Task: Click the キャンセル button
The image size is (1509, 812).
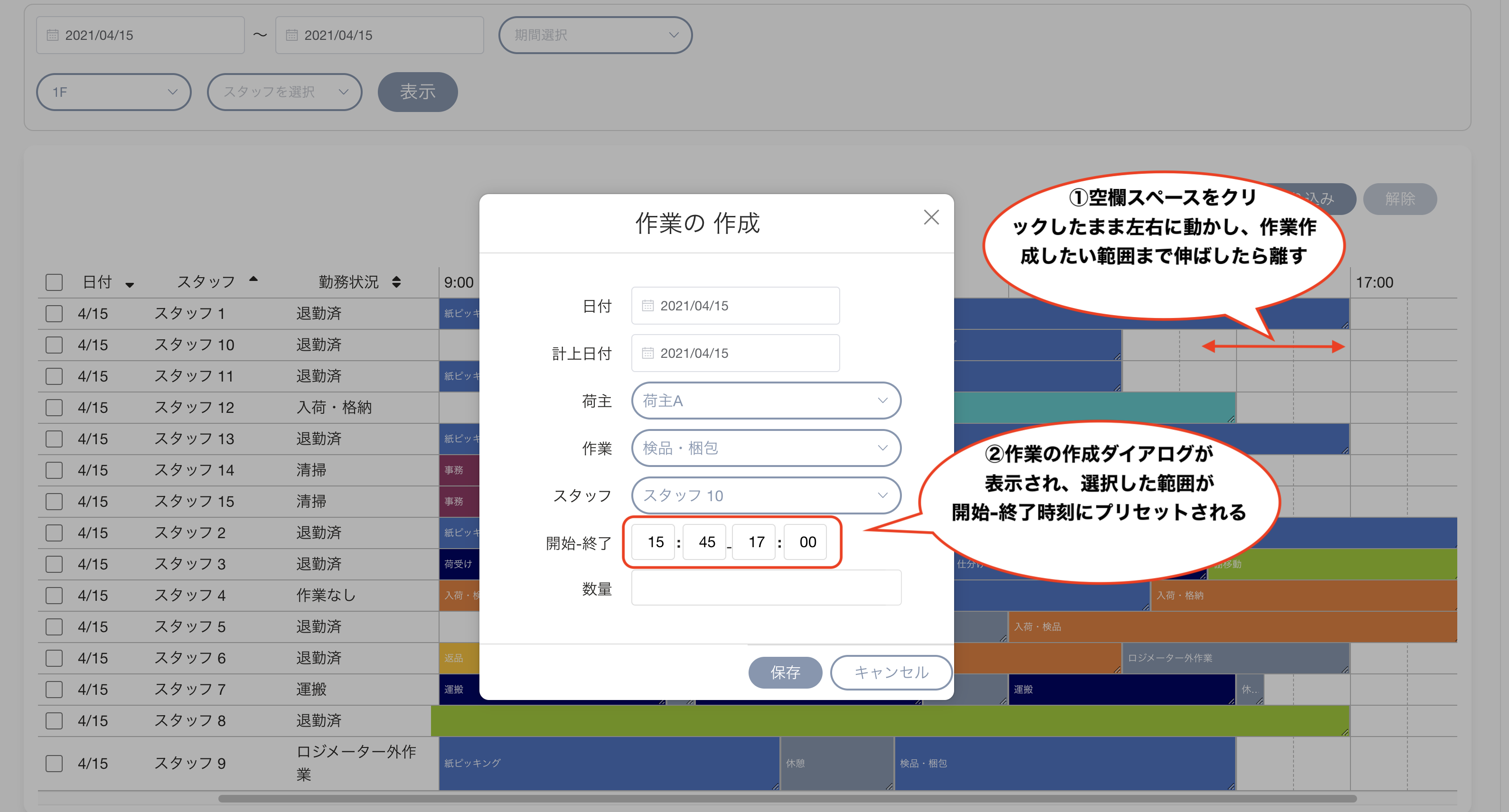Action: tap(891, 672)
